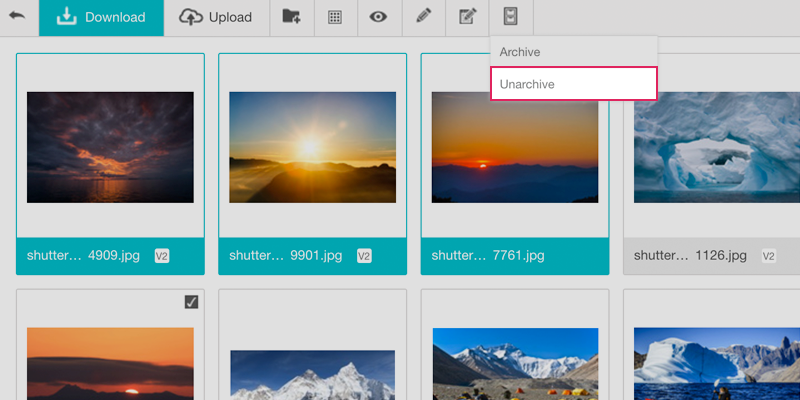Click file name ending 9901.jpg
The height and width of the screenshot is (400, 800).
click(x=286, y=256)
